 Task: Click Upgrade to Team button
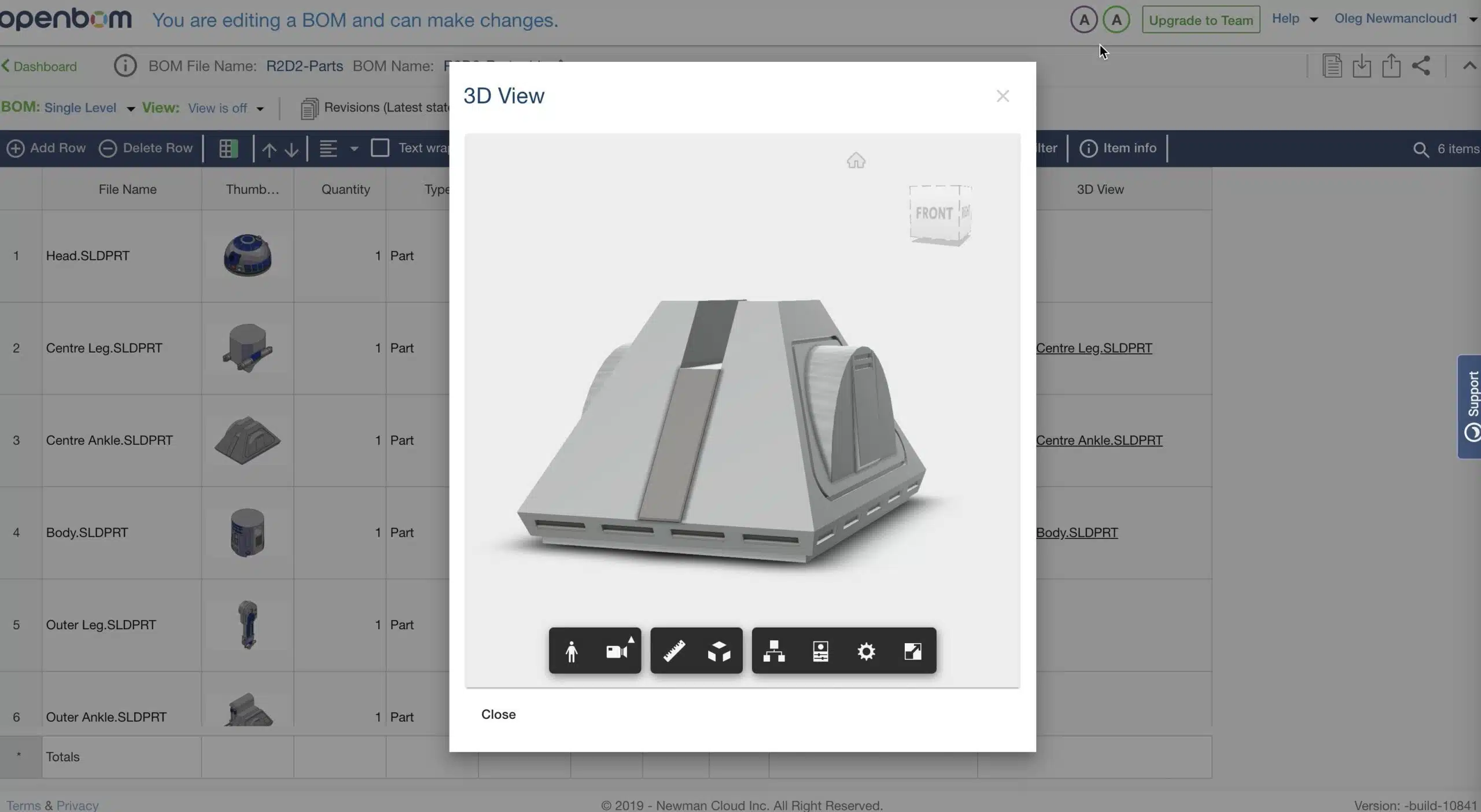tap(1200, 20)
